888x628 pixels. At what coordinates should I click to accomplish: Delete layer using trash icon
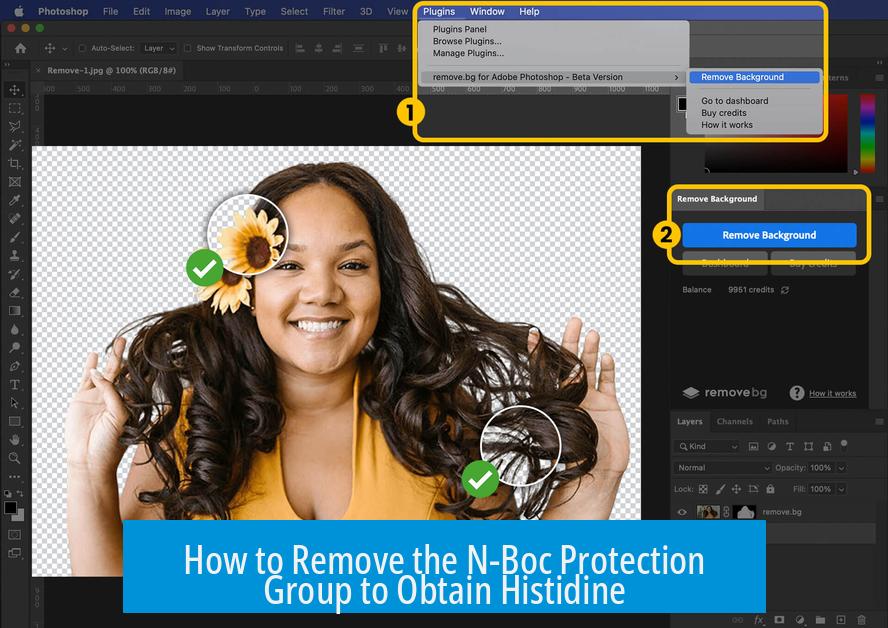click(861, 620)
